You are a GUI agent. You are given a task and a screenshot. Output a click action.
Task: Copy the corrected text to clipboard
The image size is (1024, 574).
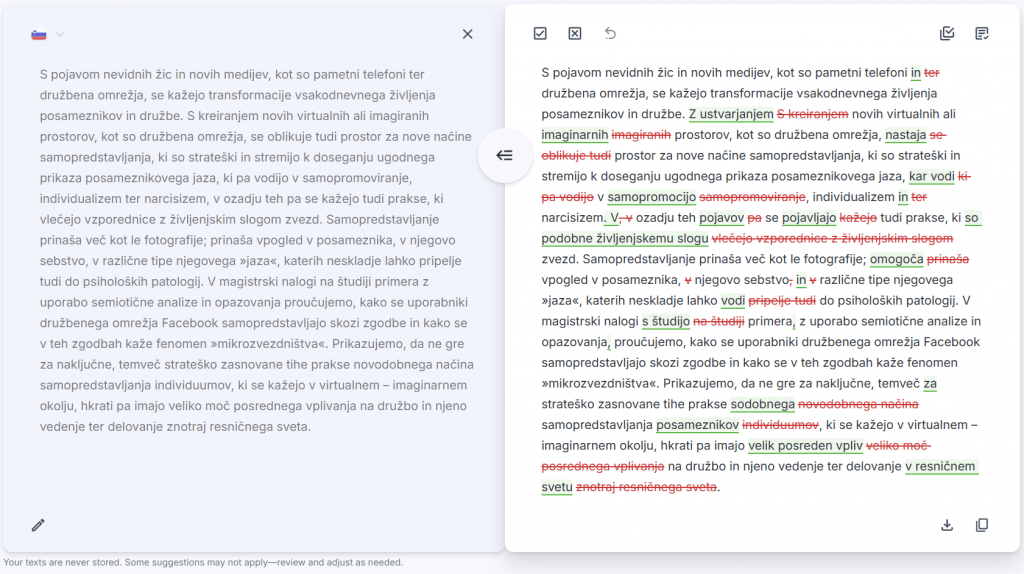(982, 525)
